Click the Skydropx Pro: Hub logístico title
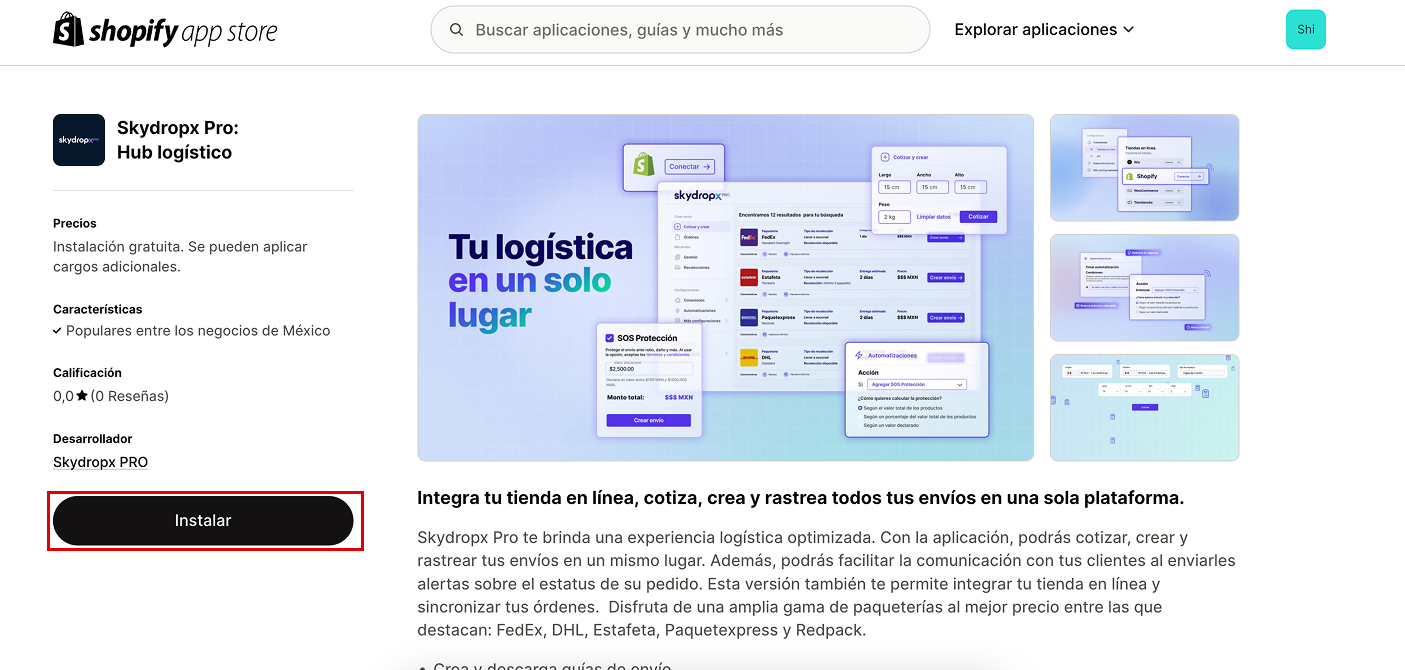1405x670 pixels. tap(178, 140)
